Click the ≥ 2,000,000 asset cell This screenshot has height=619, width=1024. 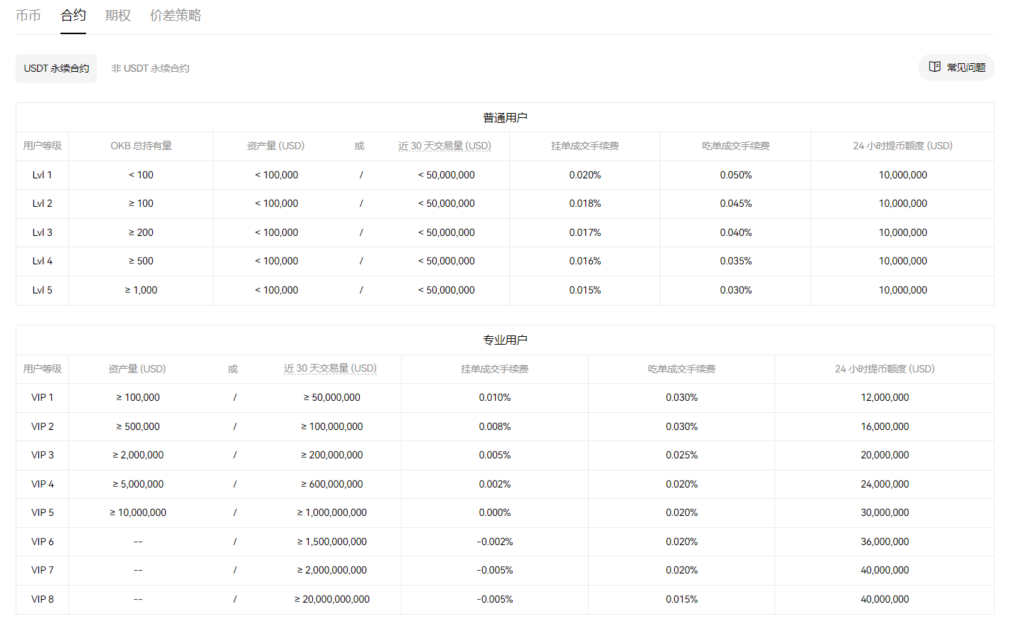[x=138, y=455]
